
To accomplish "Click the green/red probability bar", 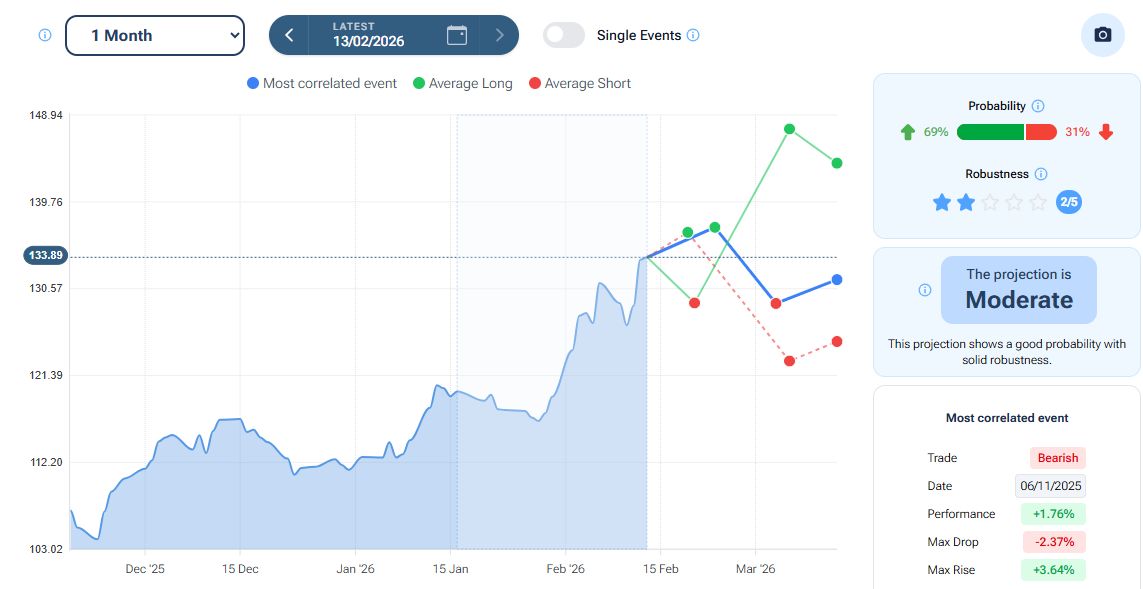I will [x=1006, y=132].
